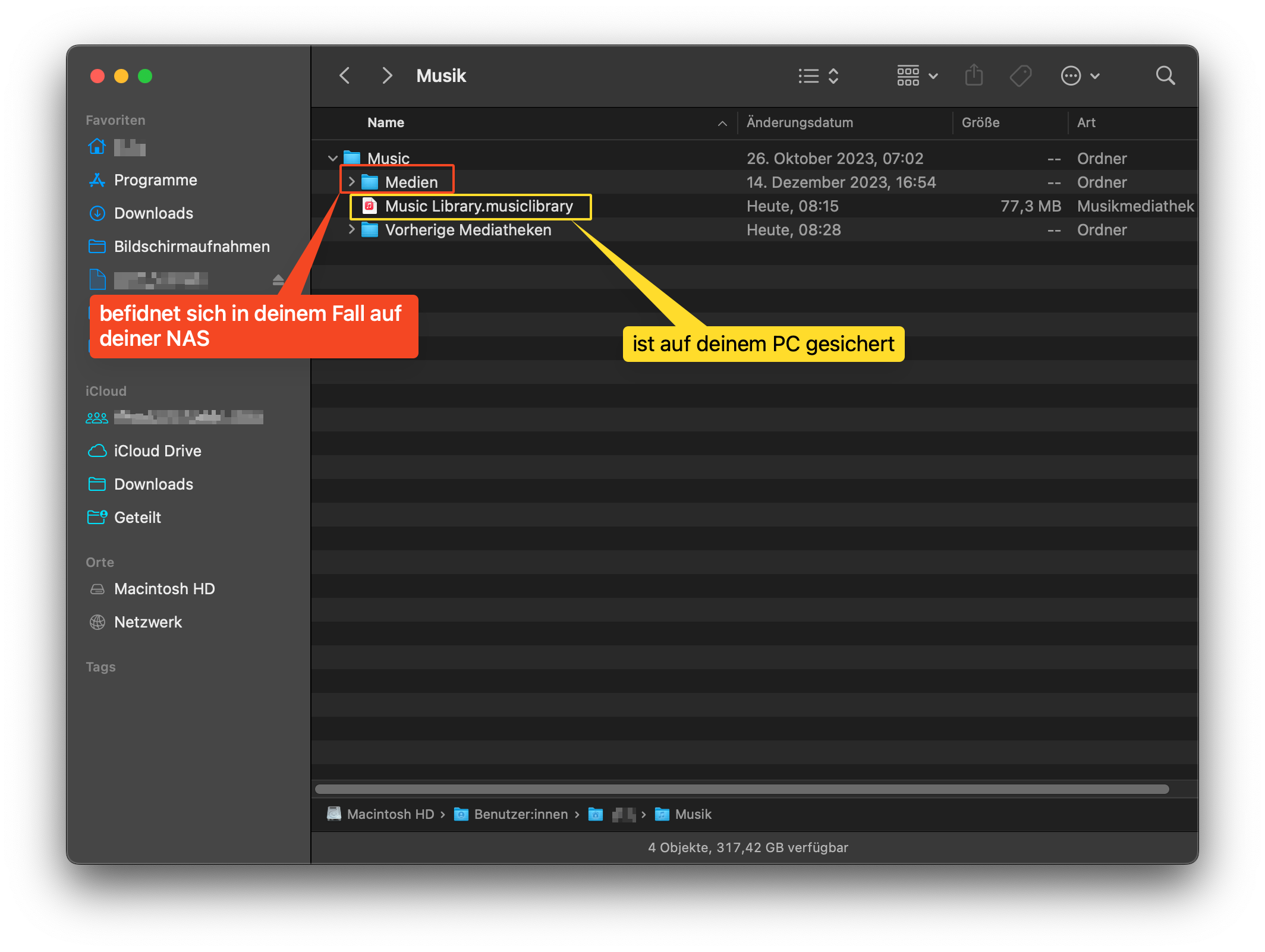Collapse the Music folder disclosure arrow
Image resolution: width=1265 pixels, height=952 pixels.
[333, 158]
